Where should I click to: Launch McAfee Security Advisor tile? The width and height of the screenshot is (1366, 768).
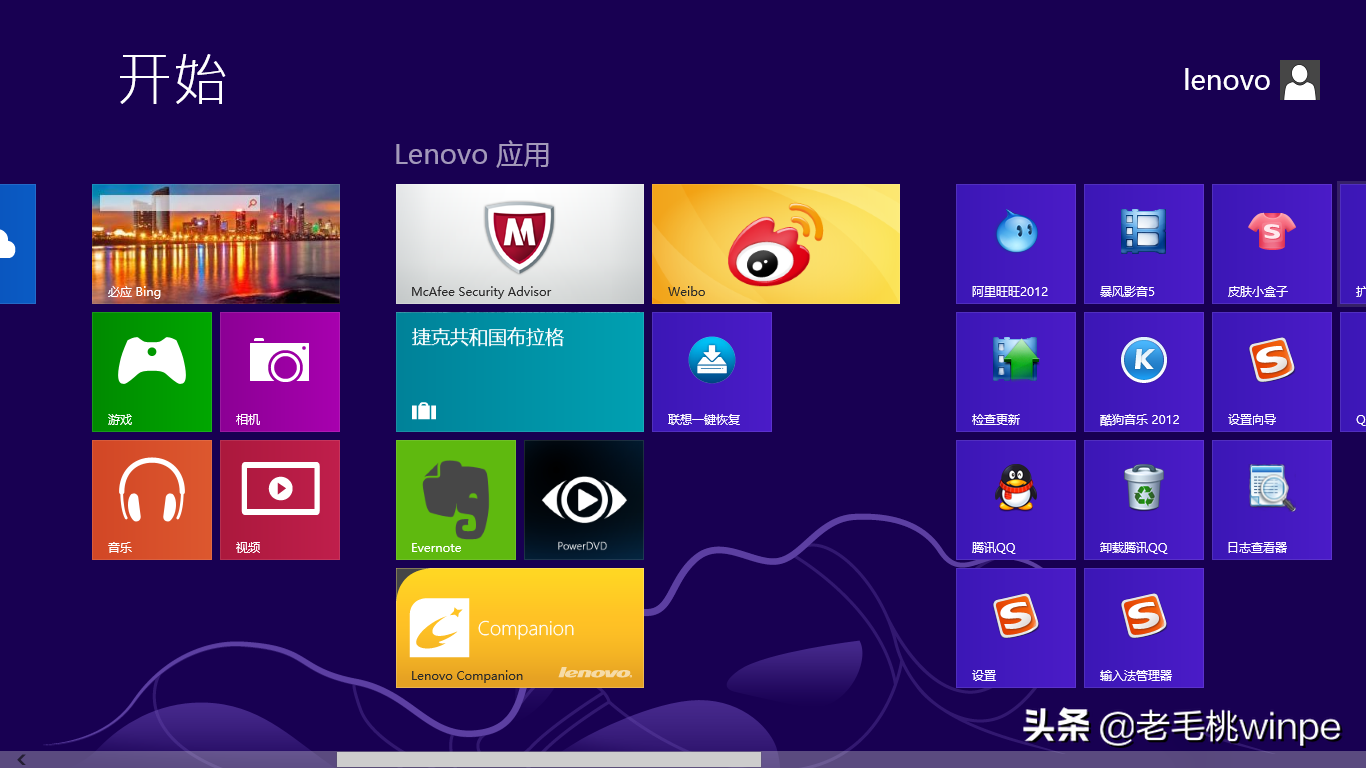pyautogui.click(x=520, y=244)
